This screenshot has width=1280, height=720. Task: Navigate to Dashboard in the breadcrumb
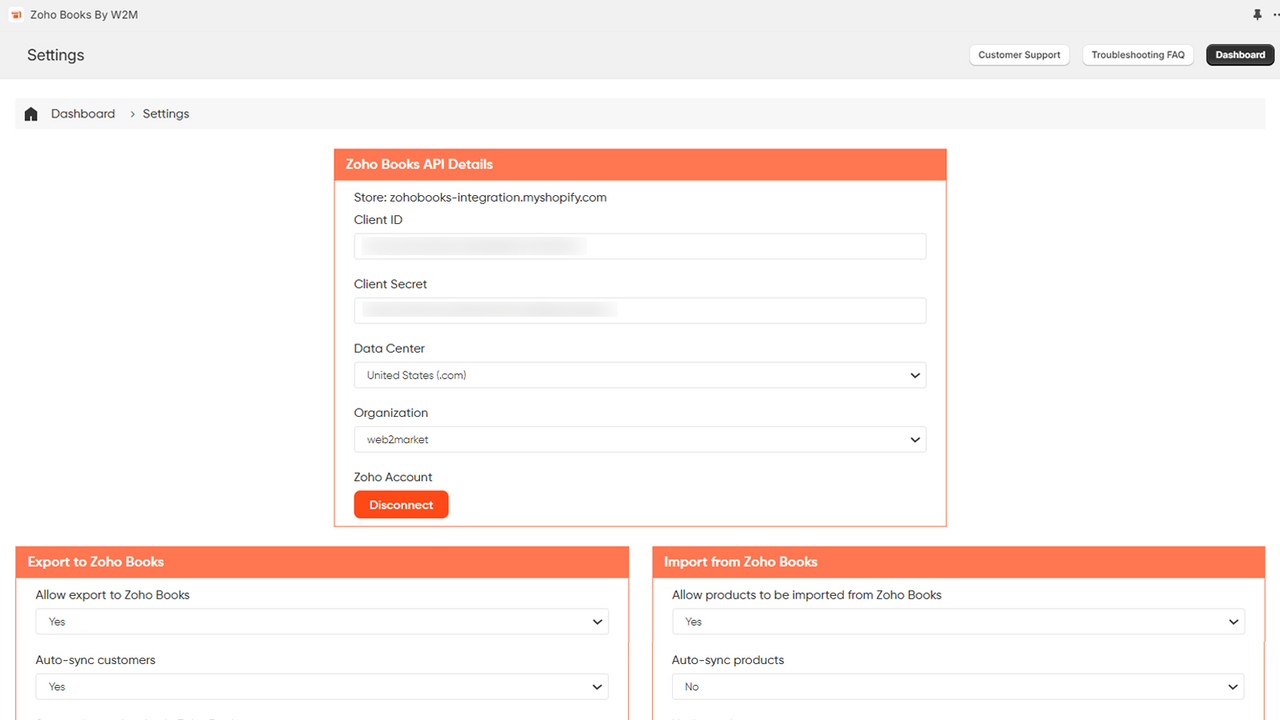coord(83,114)
